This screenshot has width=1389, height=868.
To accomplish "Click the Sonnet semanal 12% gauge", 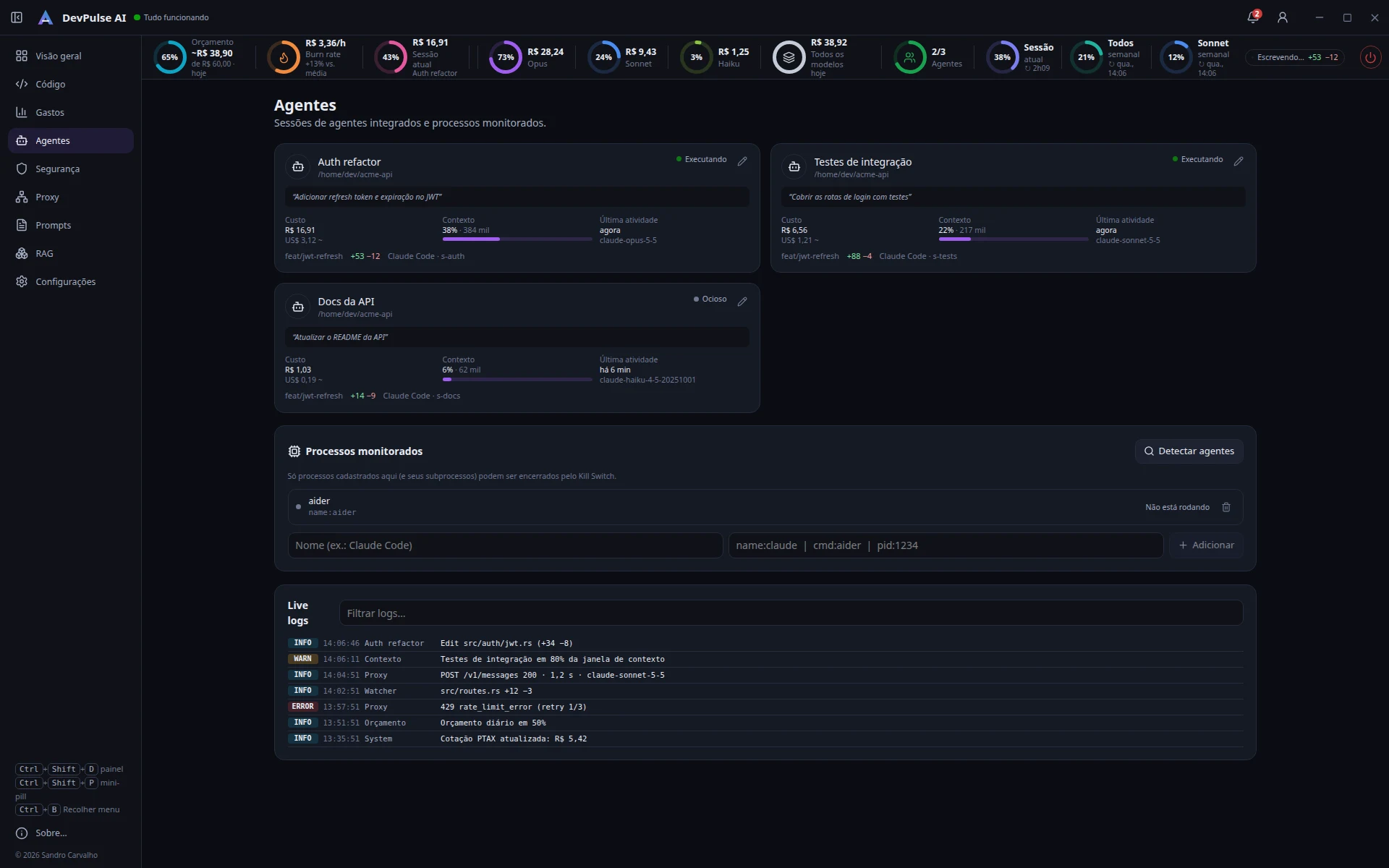I will point(1176,57).
